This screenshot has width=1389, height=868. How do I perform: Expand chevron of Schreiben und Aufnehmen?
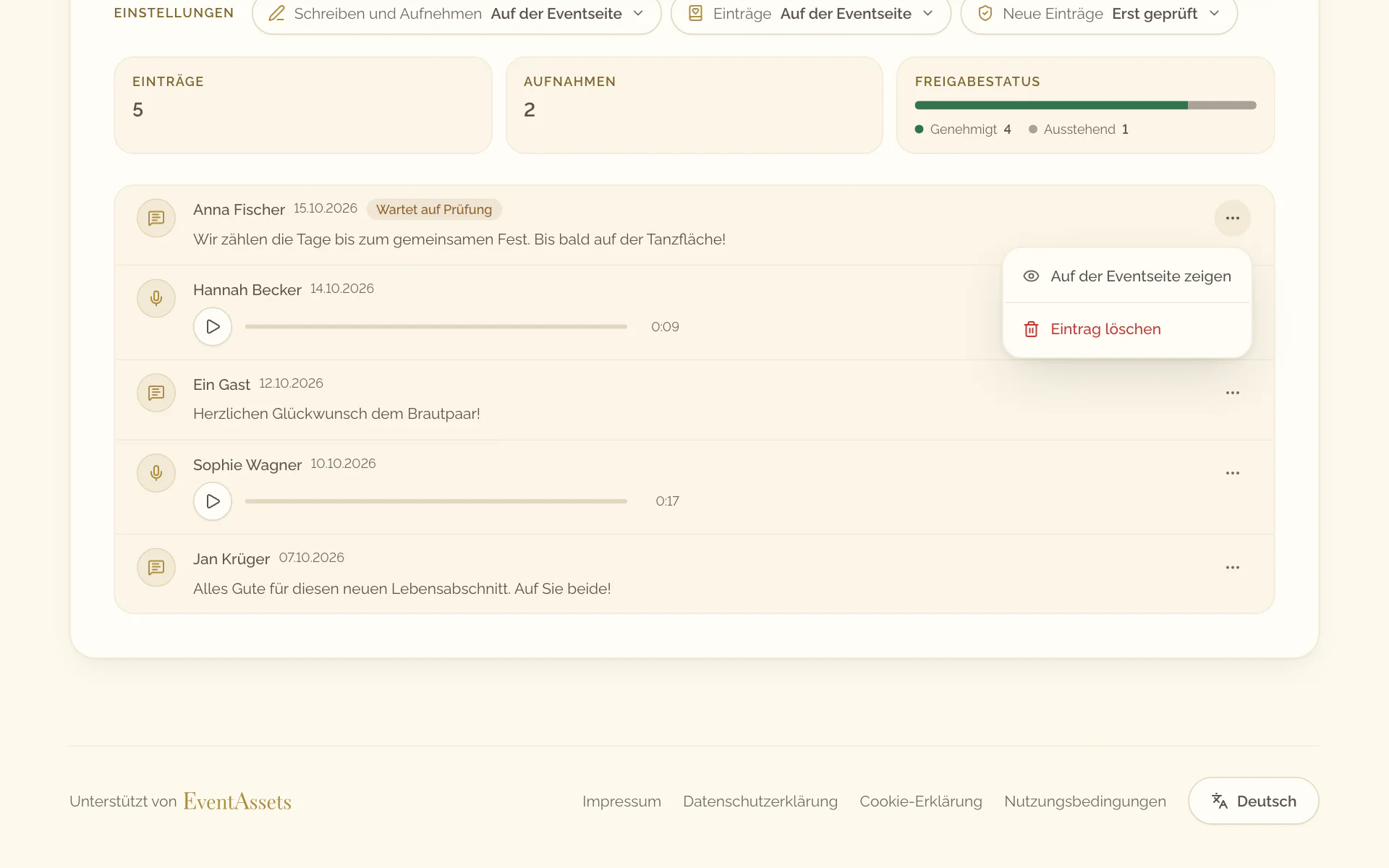point(638,14)
